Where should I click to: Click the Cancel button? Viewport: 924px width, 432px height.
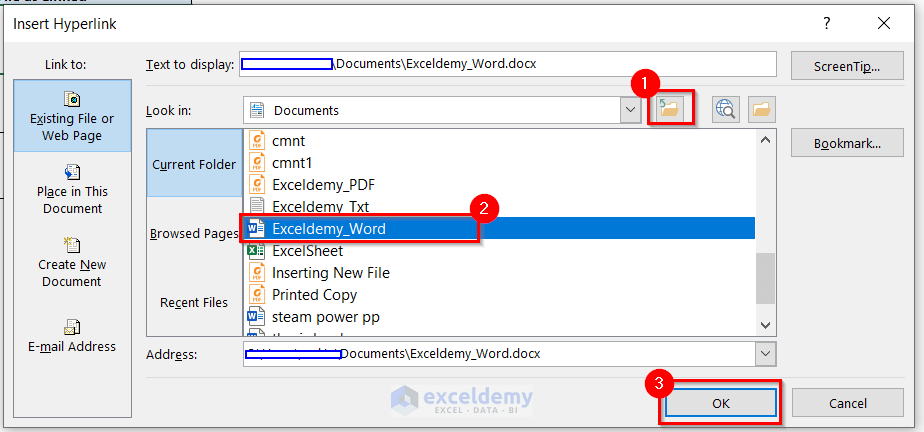click(x=847, y=403)
